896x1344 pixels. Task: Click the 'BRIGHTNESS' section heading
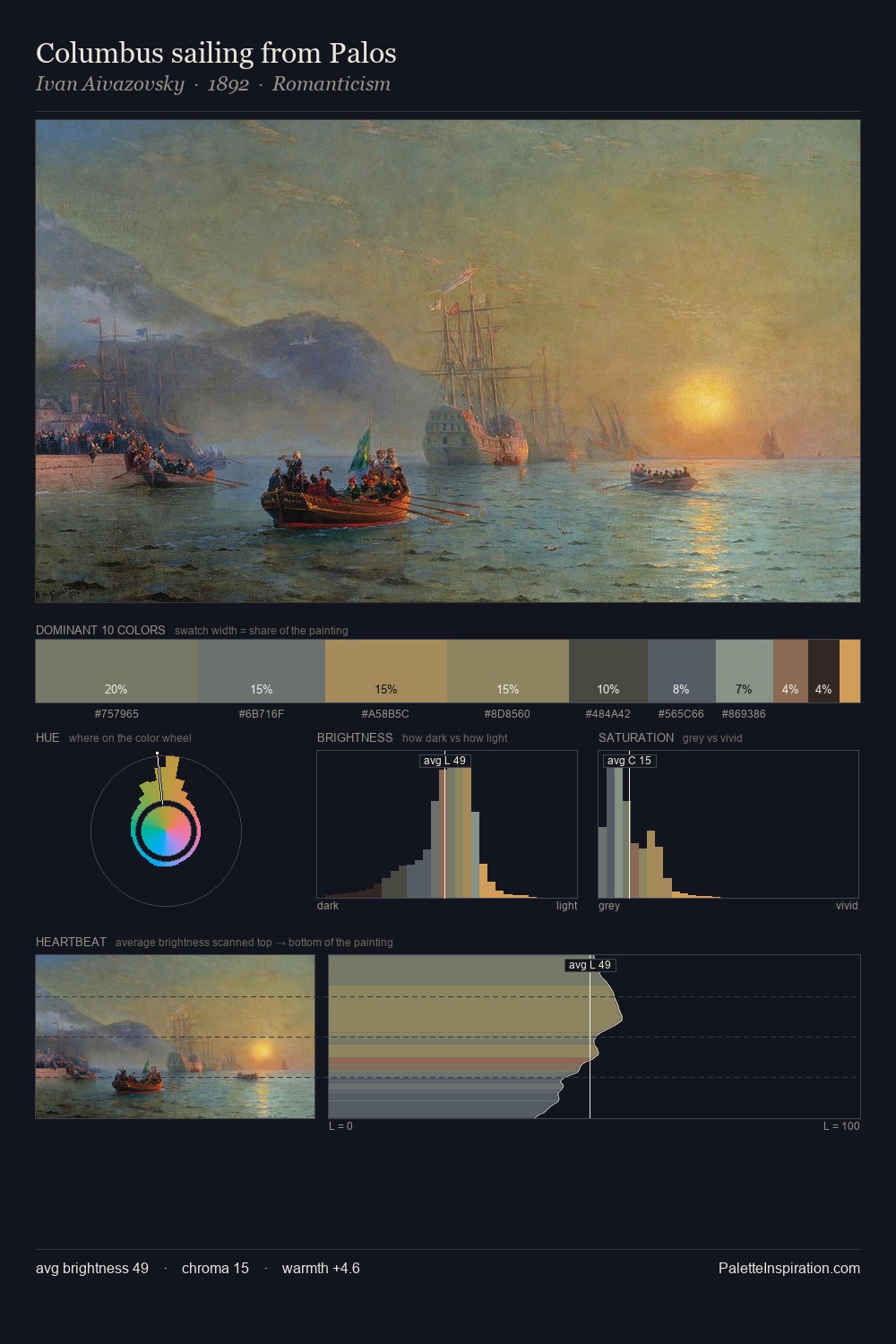click(355, 737)
